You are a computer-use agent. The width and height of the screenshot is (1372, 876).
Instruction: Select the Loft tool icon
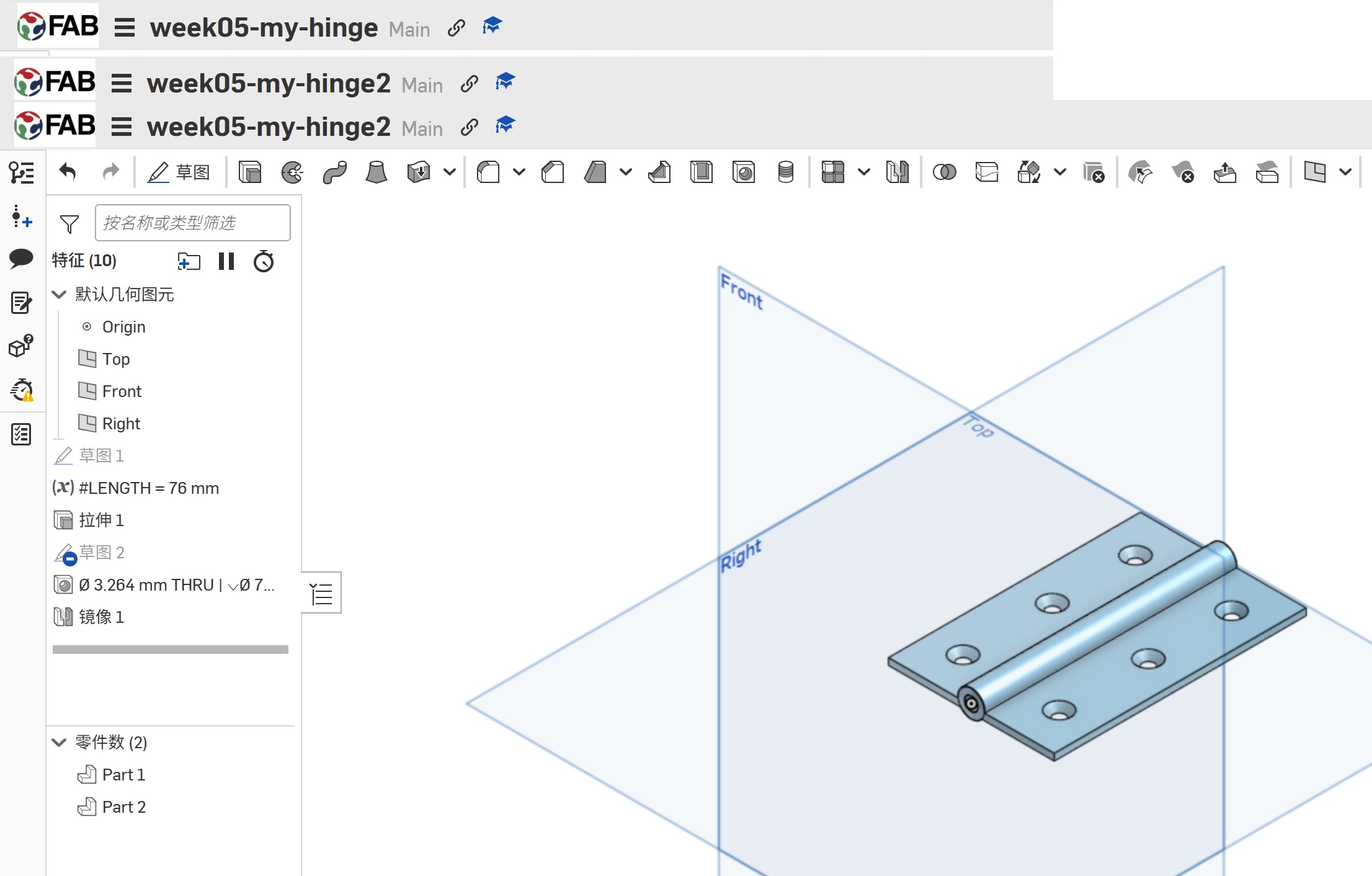[x=376, y=172]
